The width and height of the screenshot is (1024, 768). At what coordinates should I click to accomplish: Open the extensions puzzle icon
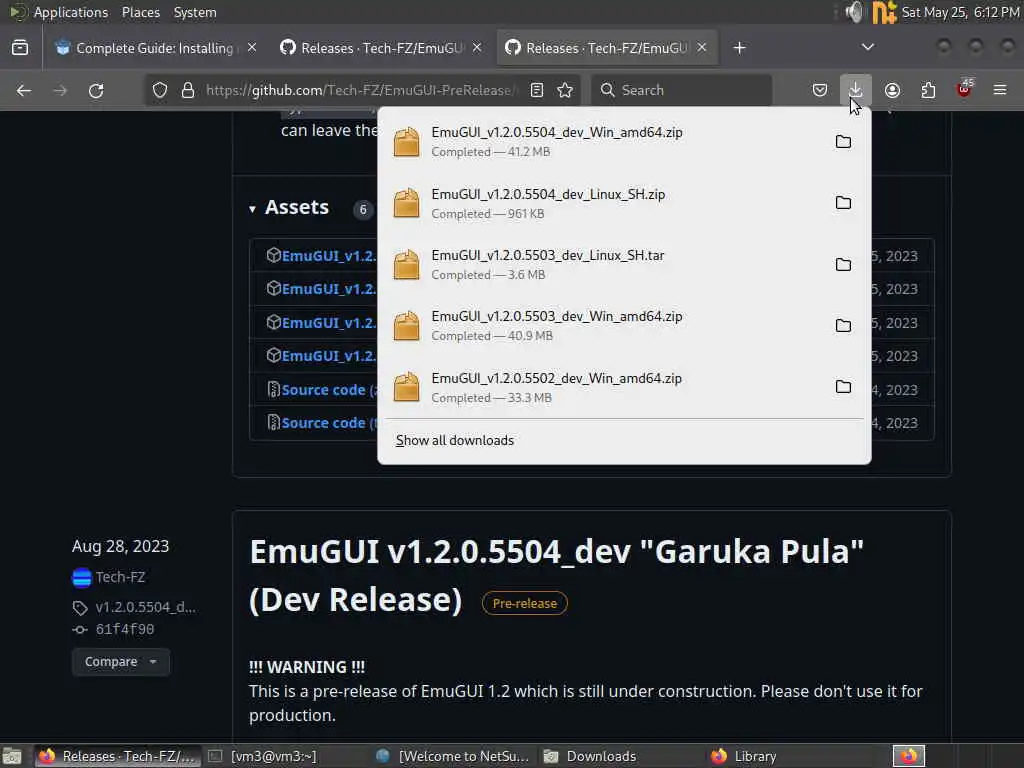[928, 90]
